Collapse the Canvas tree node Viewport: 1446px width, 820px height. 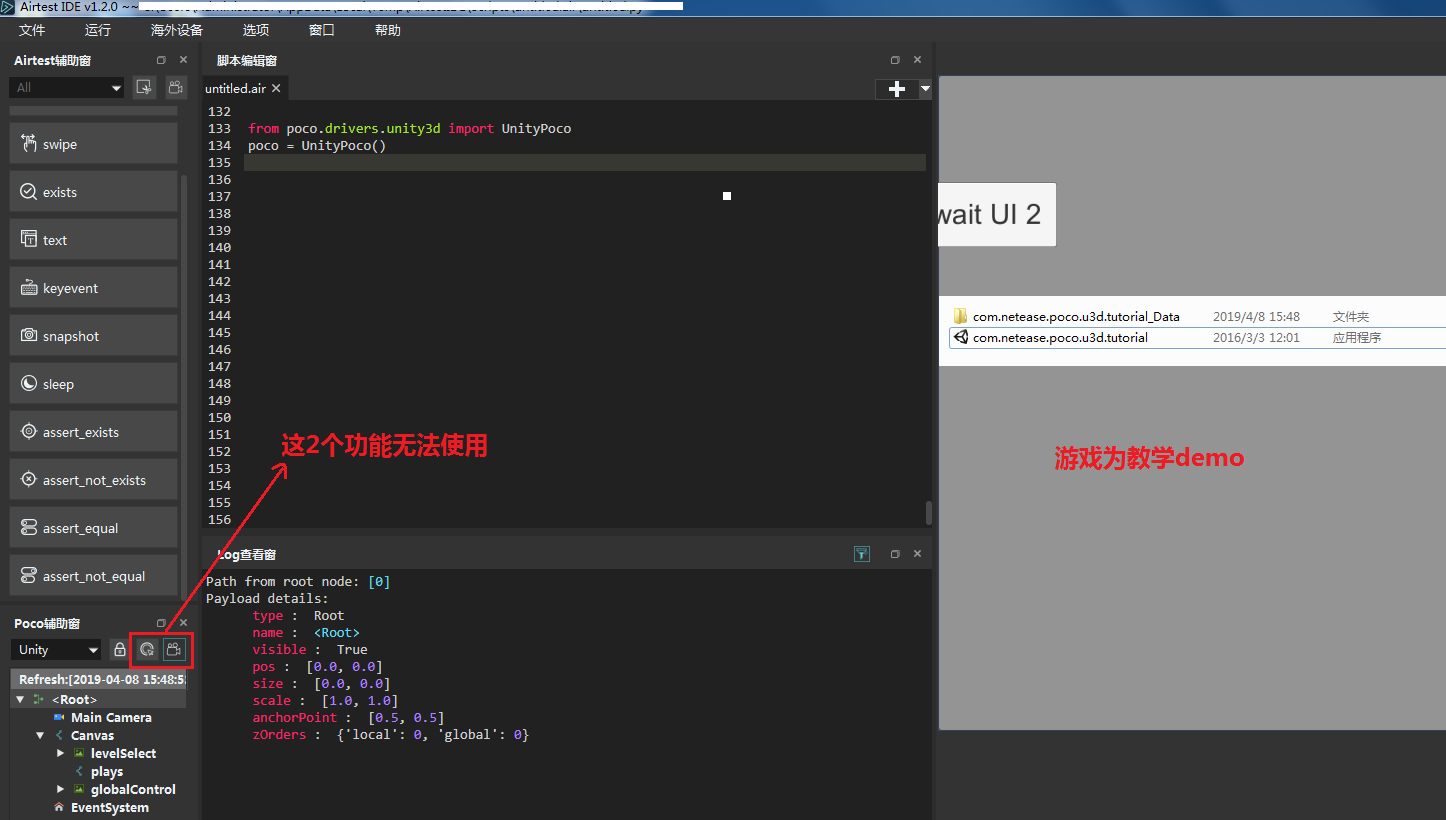40,735
